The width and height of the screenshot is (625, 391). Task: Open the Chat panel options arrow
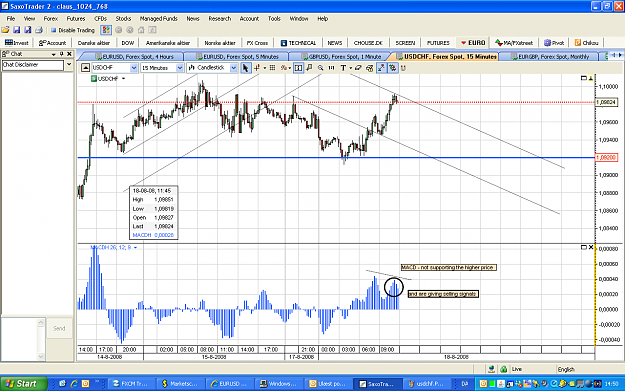click(x=53, y=54)
